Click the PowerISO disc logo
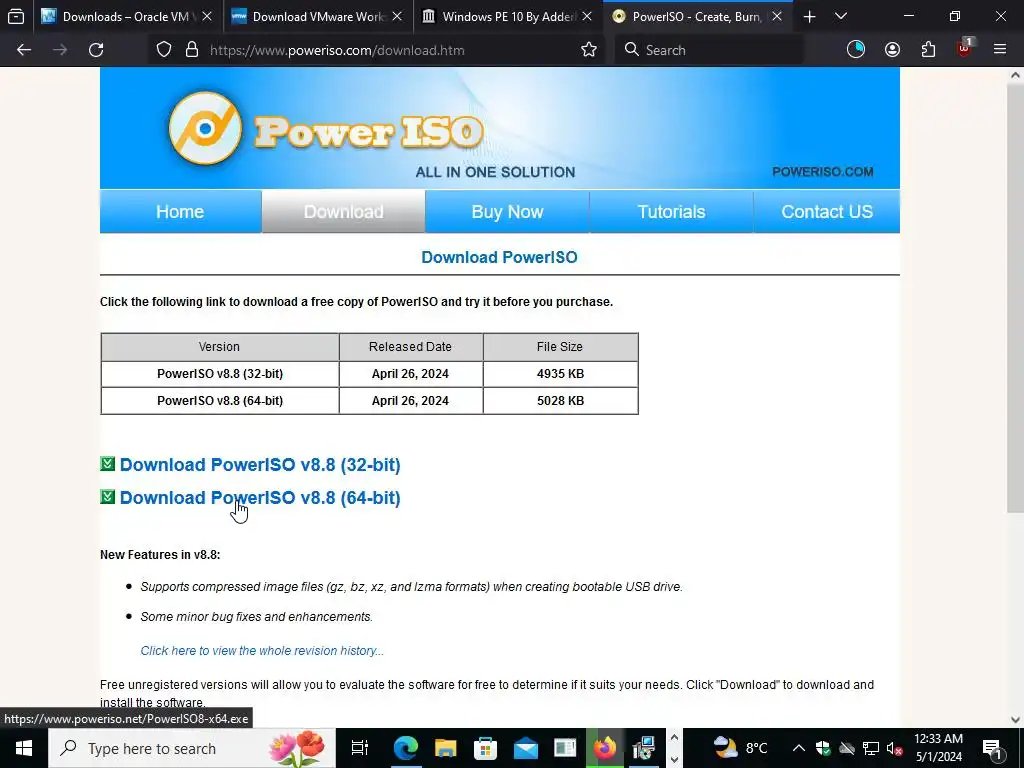This screenshot has width=1024, height=768. 205,127
